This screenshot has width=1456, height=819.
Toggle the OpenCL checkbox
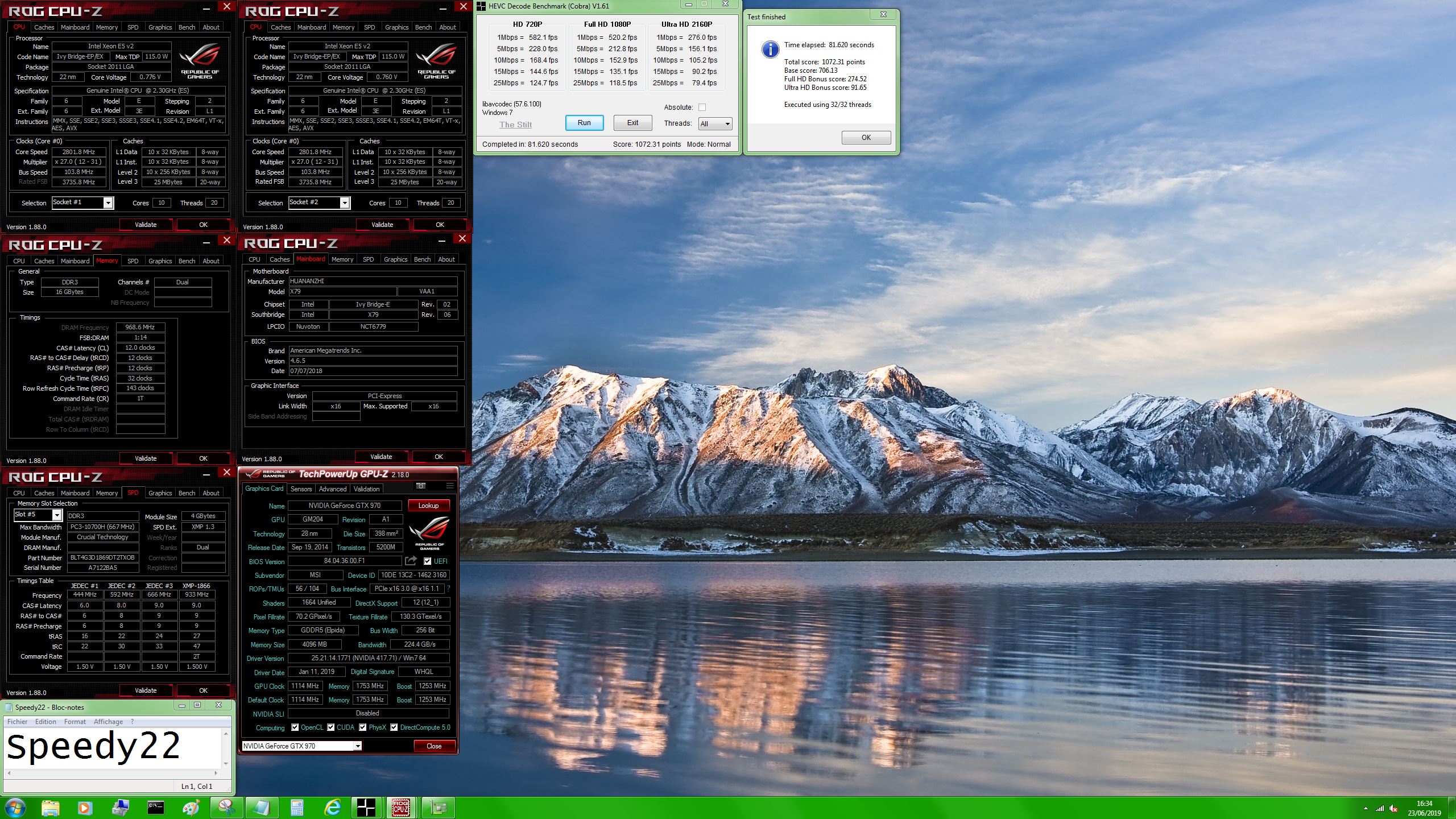(x=295, y=727)
